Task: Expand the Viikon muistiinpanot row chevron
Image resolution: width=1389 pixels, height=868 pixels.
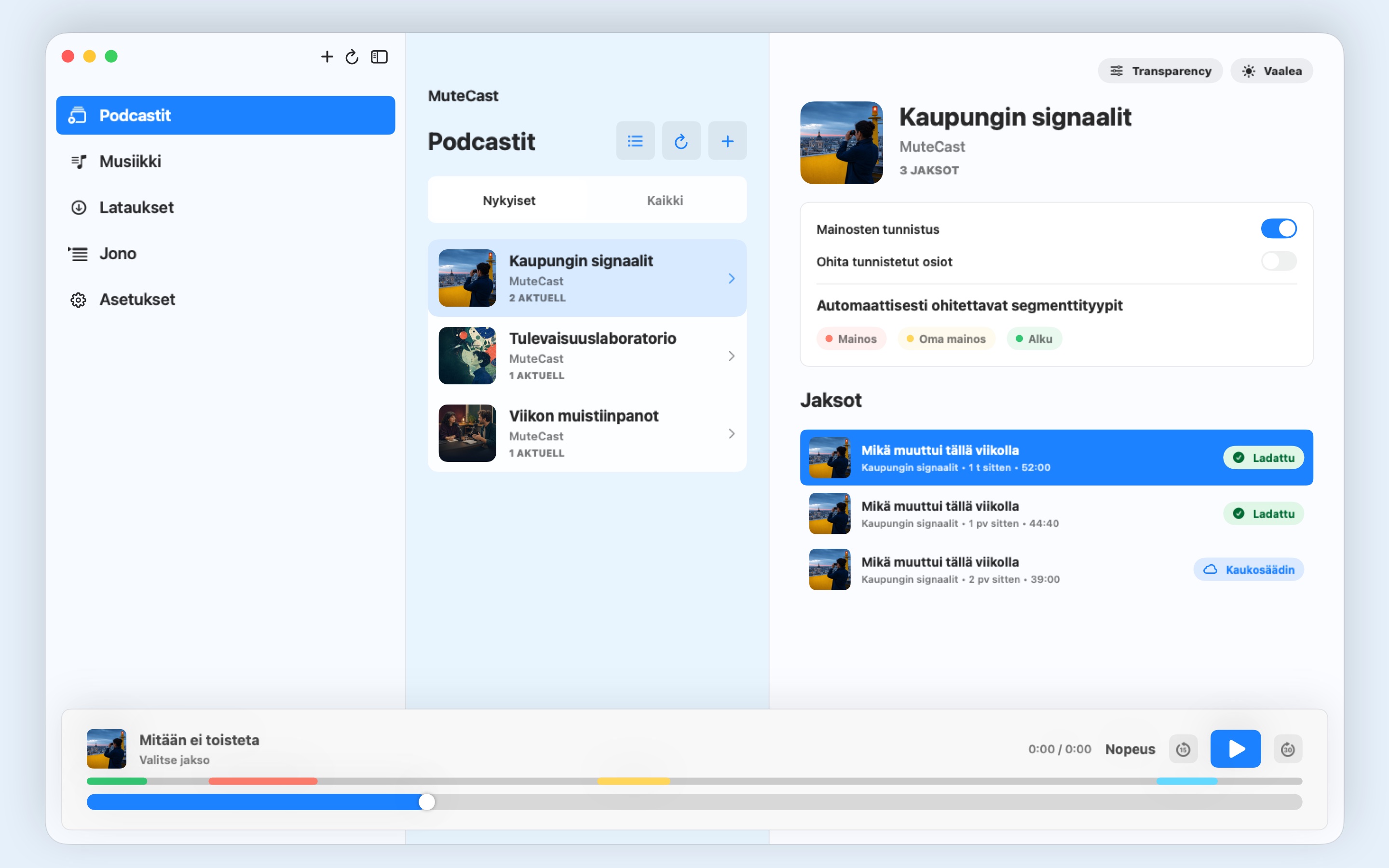Action: pyautogui.click(x=731, y=434)
